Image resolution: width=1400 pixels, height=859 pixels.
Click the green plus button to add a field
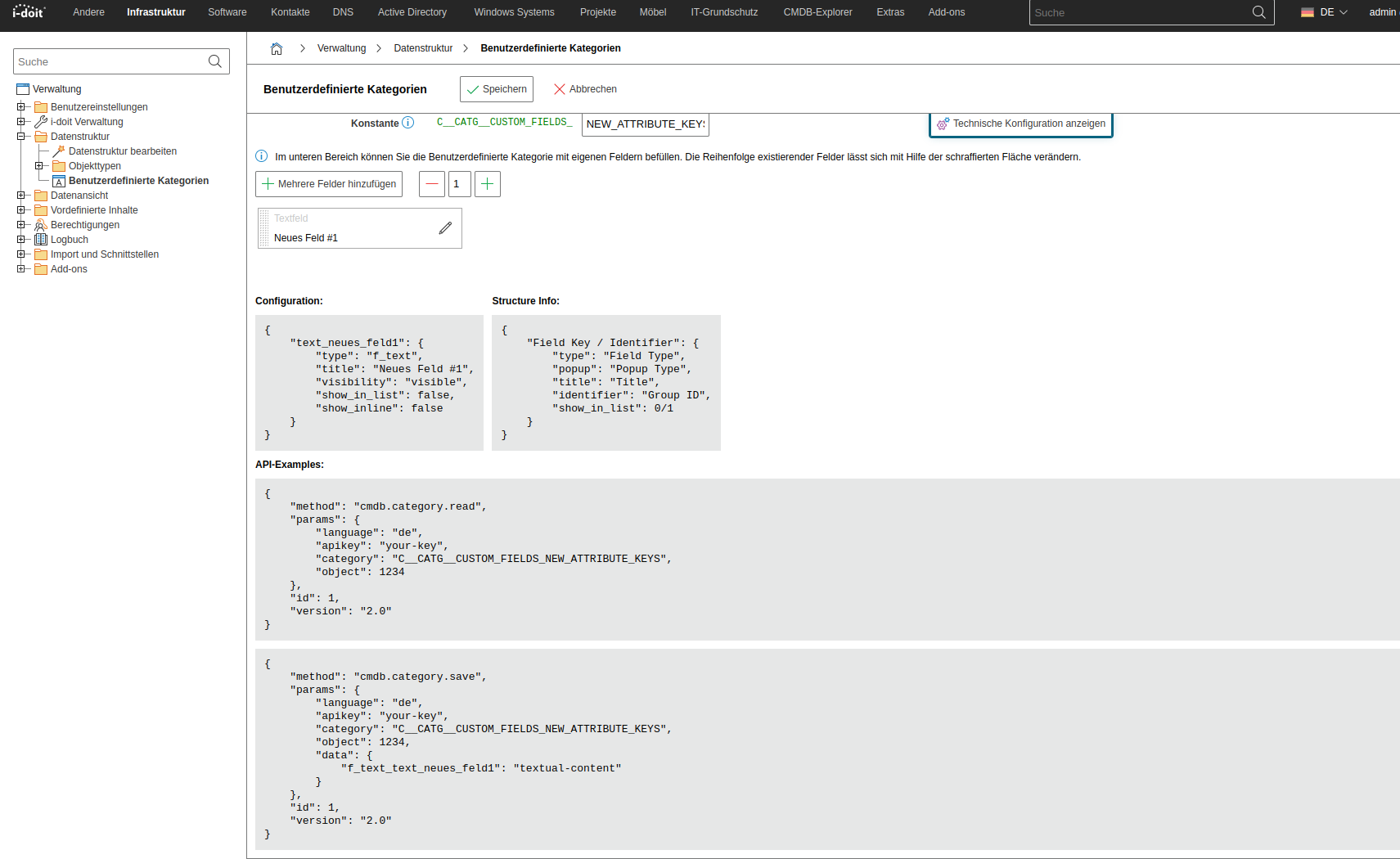[487, 184]
